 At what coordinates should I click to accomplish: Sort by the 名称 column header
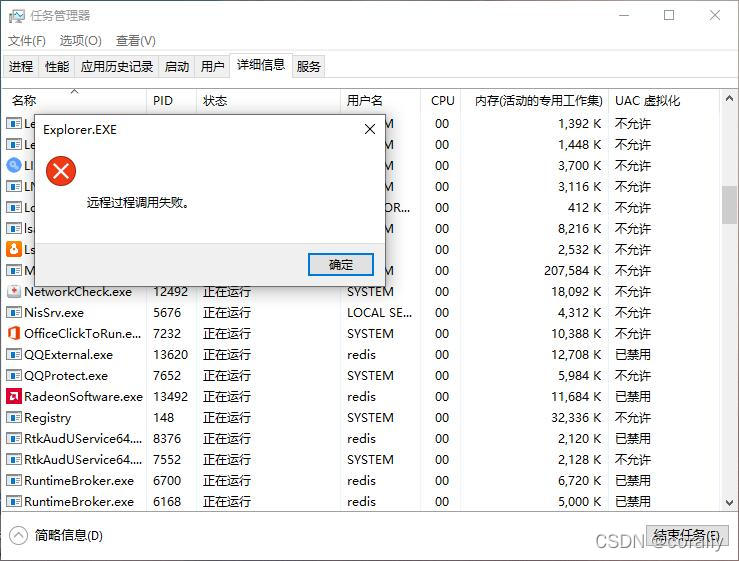75,100
